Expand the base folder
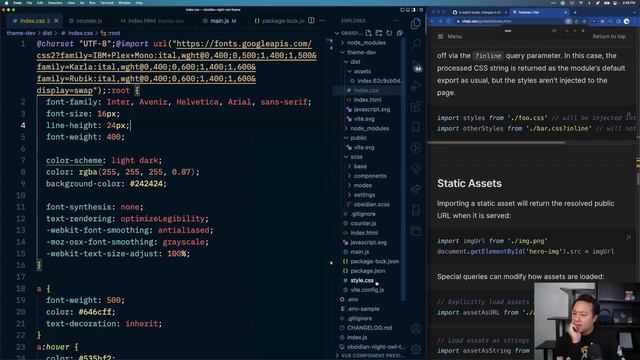Viewport: 640px width, 360px height. tap(360, 166)
